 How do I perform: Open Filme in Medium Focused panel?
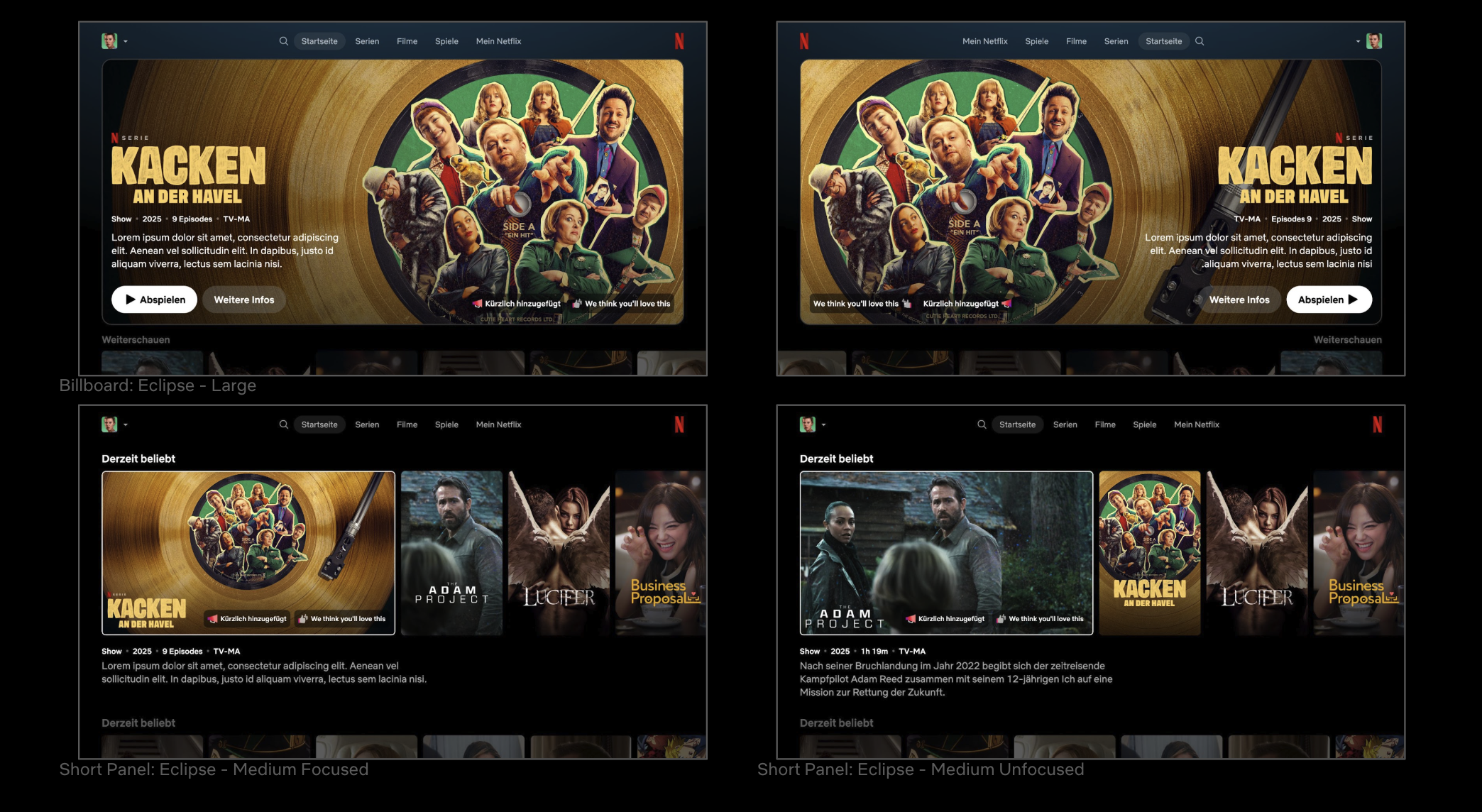[407, 424]
